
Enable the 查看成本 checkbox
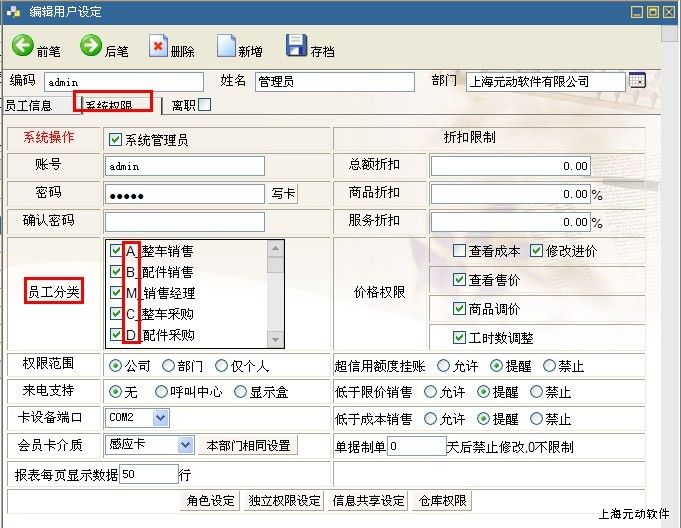[459, 251]
